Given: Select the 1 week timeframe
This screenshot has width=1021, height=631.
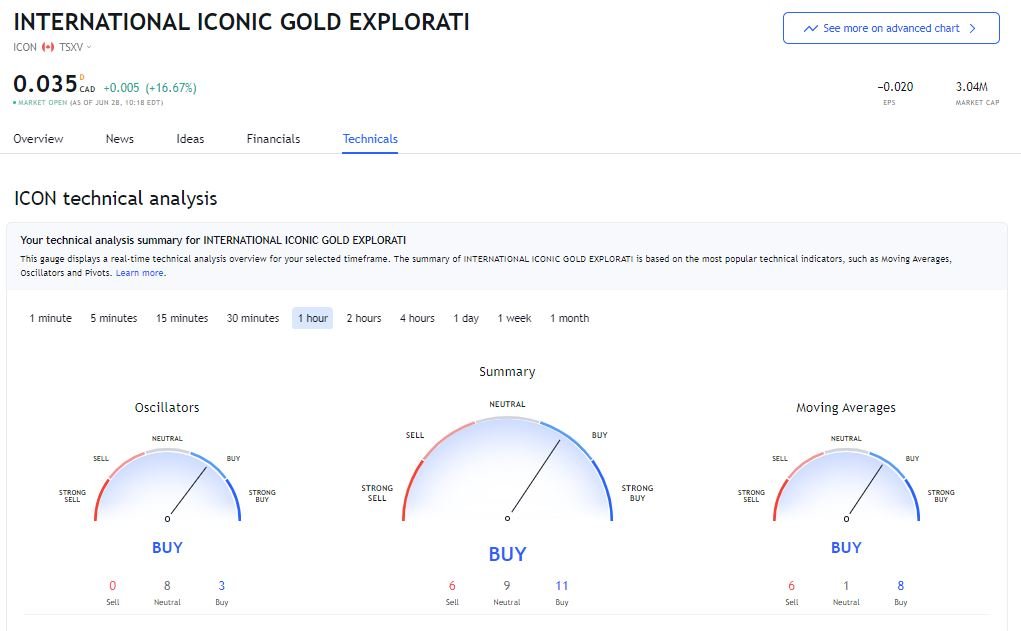Looking at the screenshot, I should (514, 318).
